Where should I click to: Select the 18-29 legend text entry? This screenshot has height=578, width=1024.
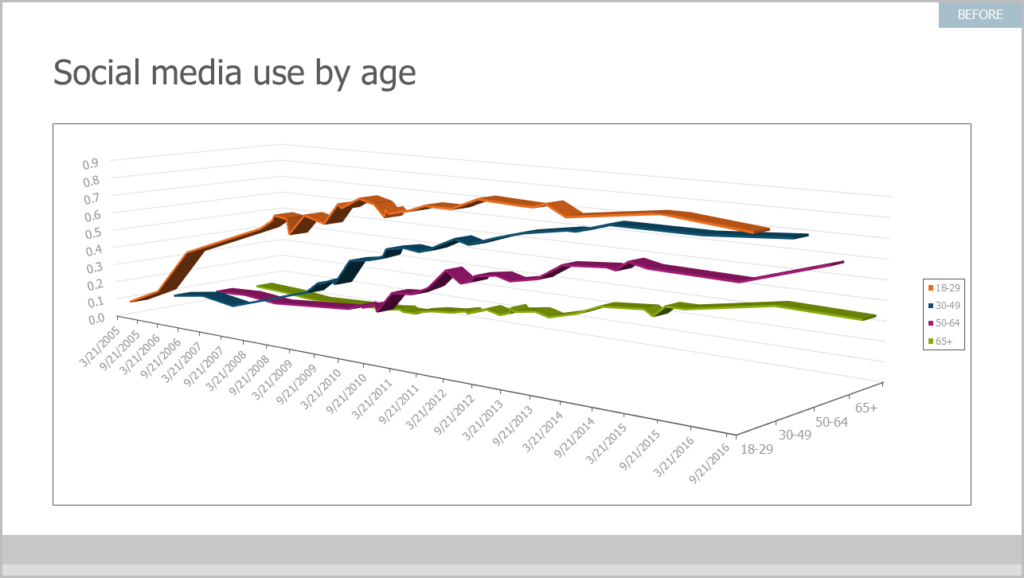click(950, 289)
